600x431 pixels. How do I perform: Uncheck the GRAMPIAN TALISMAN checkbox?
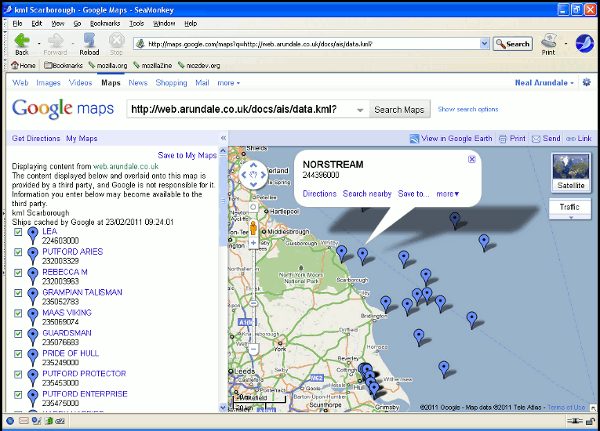[18, 293]
